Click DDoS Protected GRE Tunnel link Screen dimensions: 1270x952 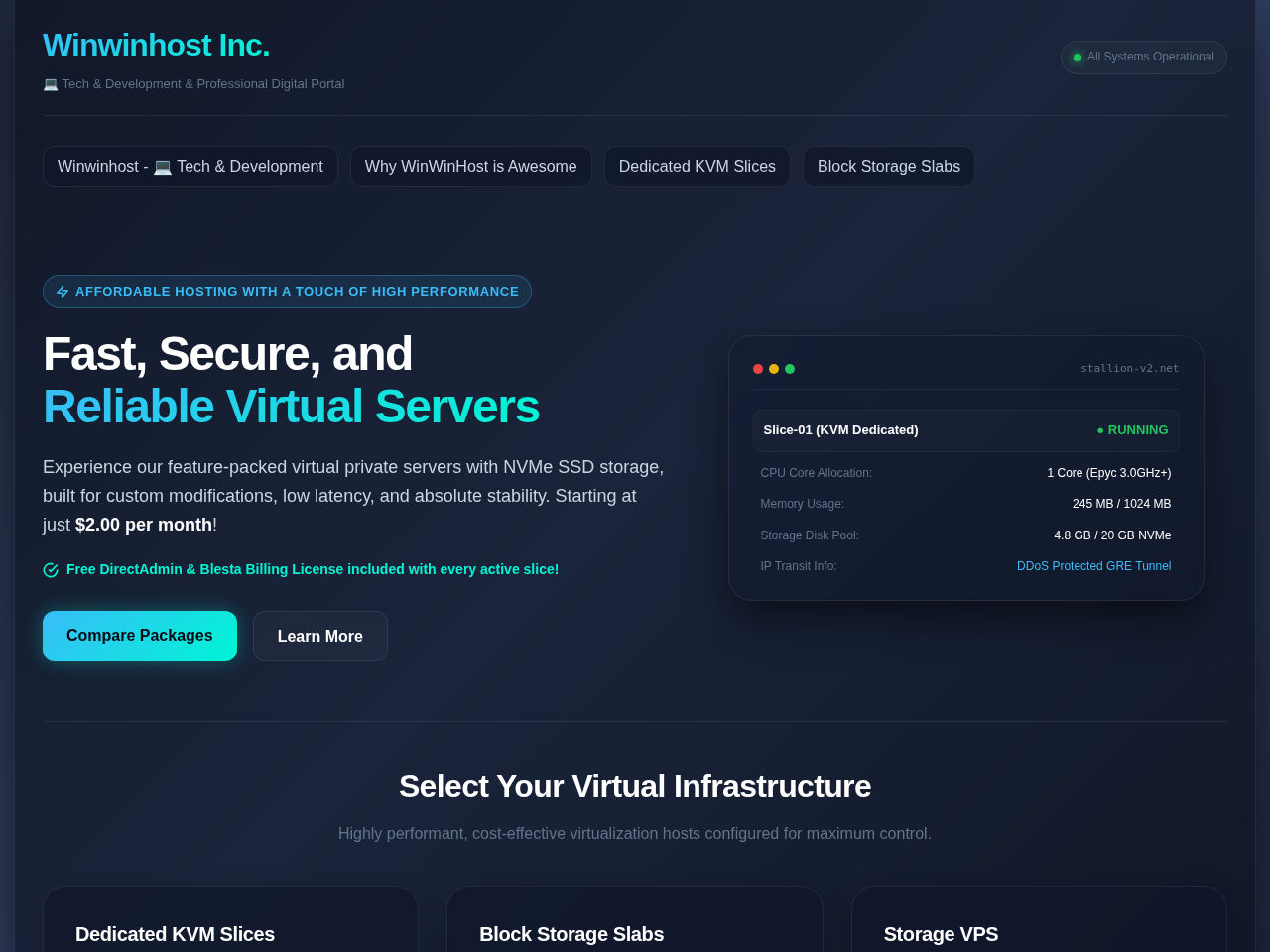1094,566
